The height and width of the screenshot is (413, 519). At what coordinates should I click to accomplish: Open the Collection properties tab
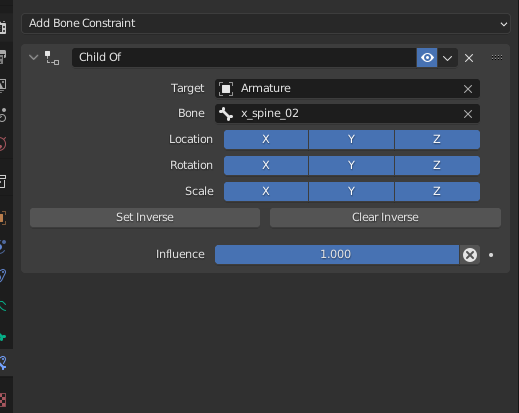[x=3, y=182]
